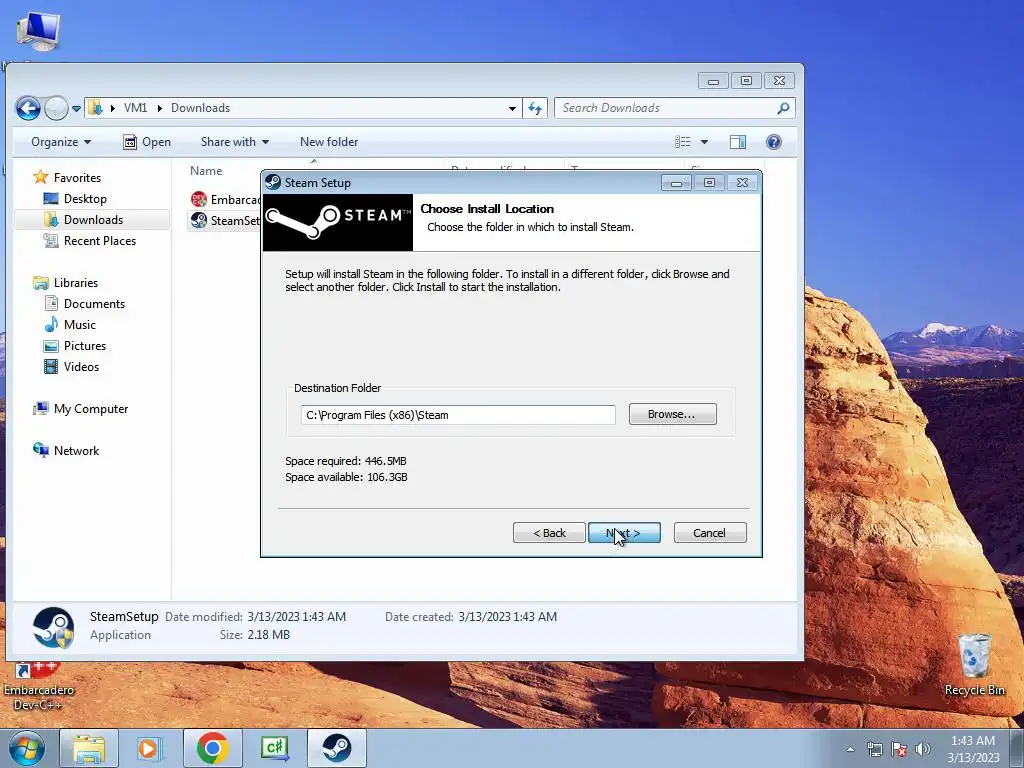Image resolution: width=1024 pixels, height=768 pixels.
Task: Open the Videos library
Action: coord(71,366)
